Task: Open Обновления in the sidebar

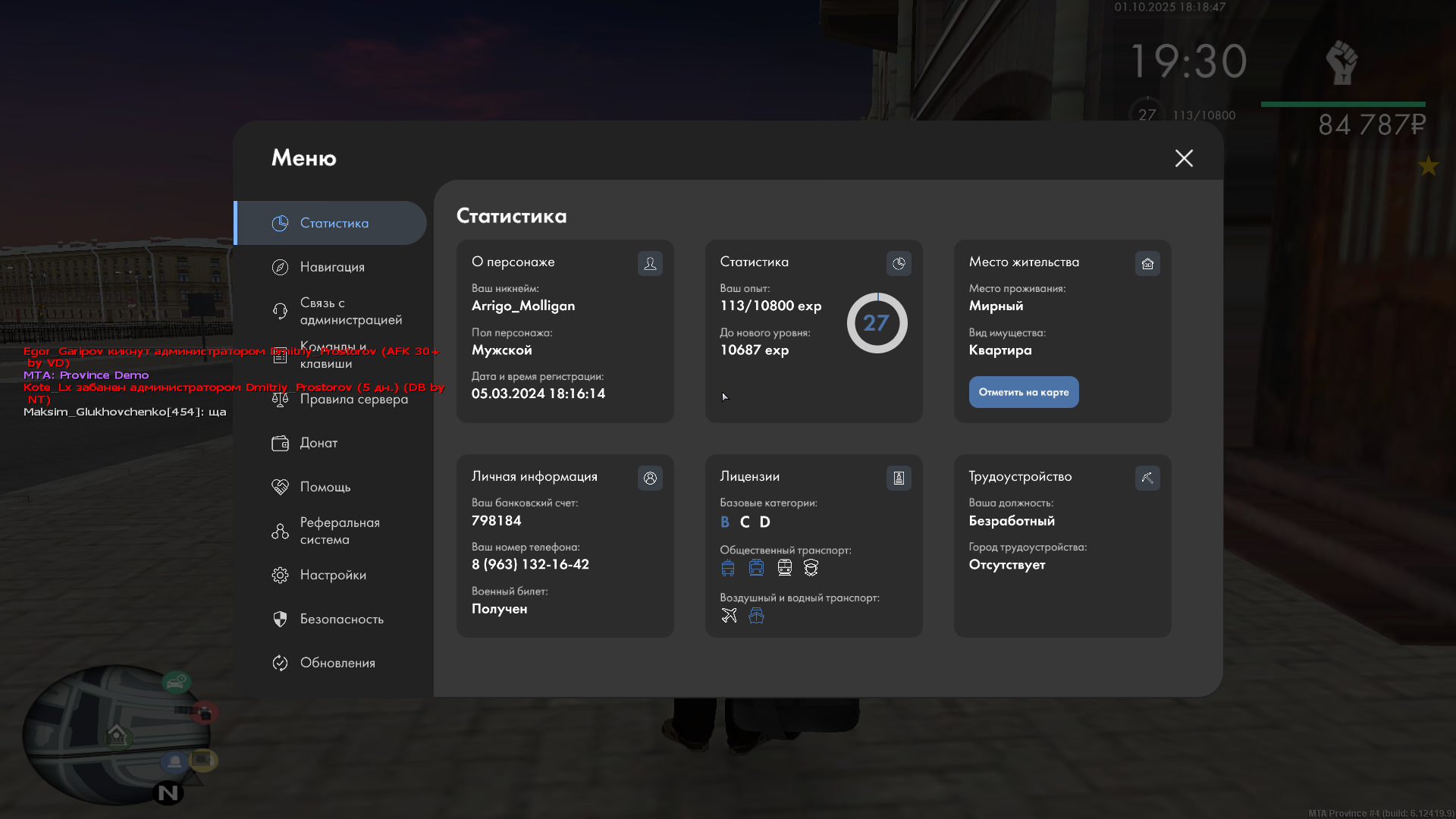Action: (337, 663)
